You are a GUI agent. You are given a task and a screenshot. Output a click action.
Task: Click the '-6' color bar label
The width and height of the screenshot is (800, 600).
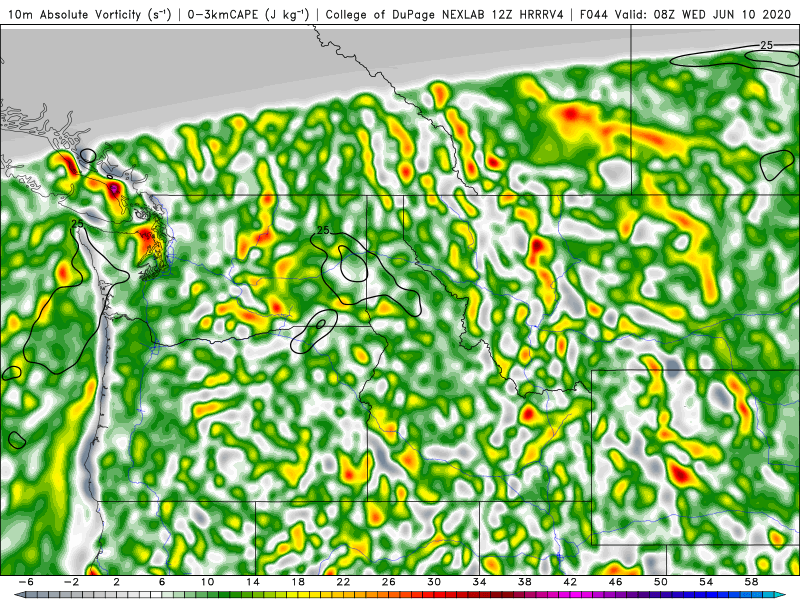[x=26, y=582]
